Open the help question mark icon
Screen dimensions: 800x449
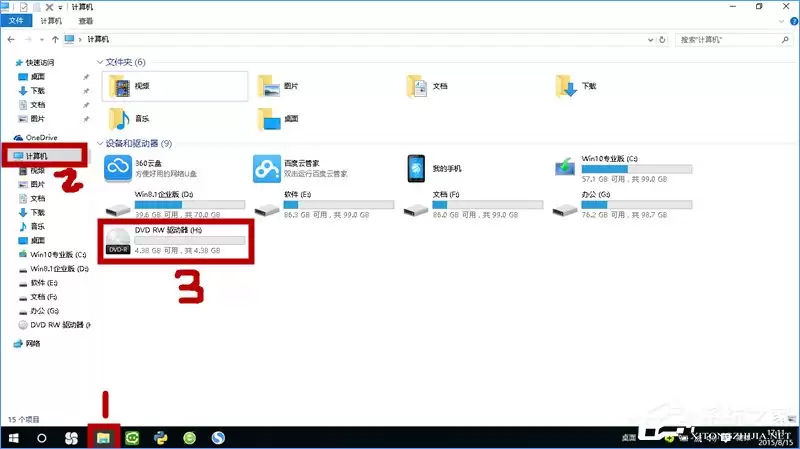click(x=794, y=21)
